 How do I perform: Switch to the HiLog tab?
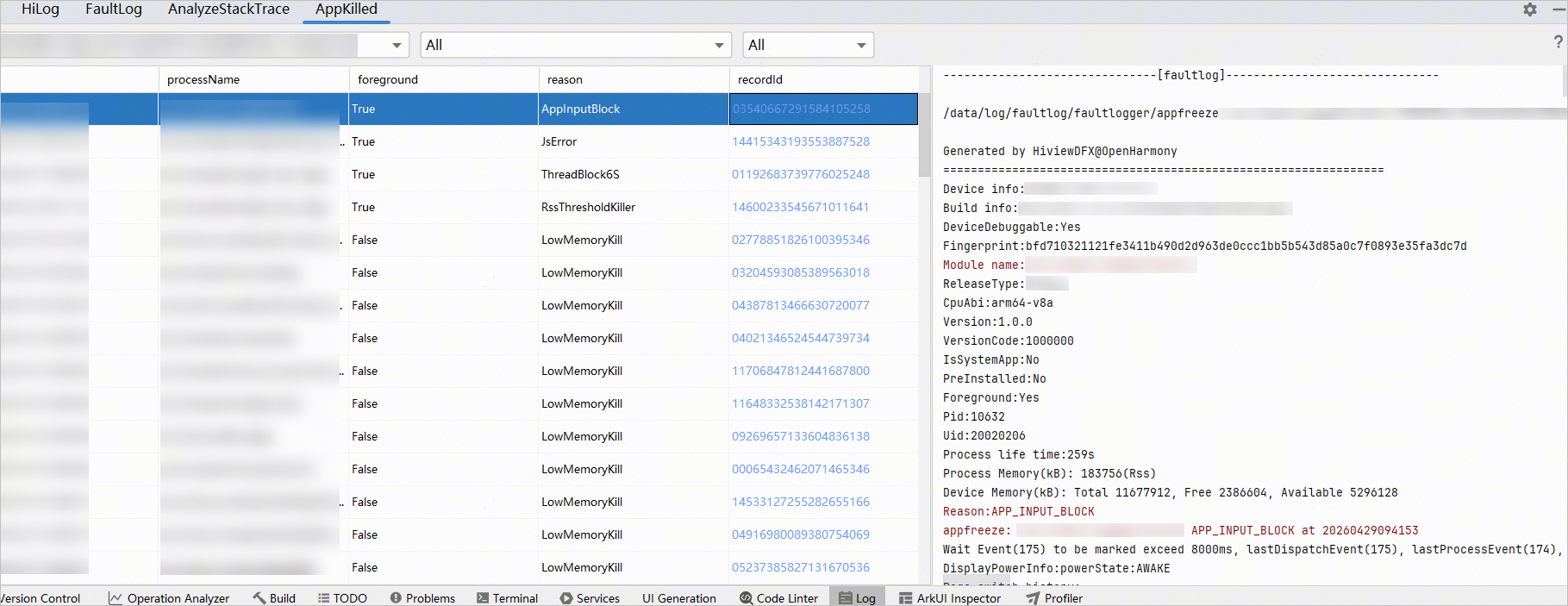coord(41,9)
